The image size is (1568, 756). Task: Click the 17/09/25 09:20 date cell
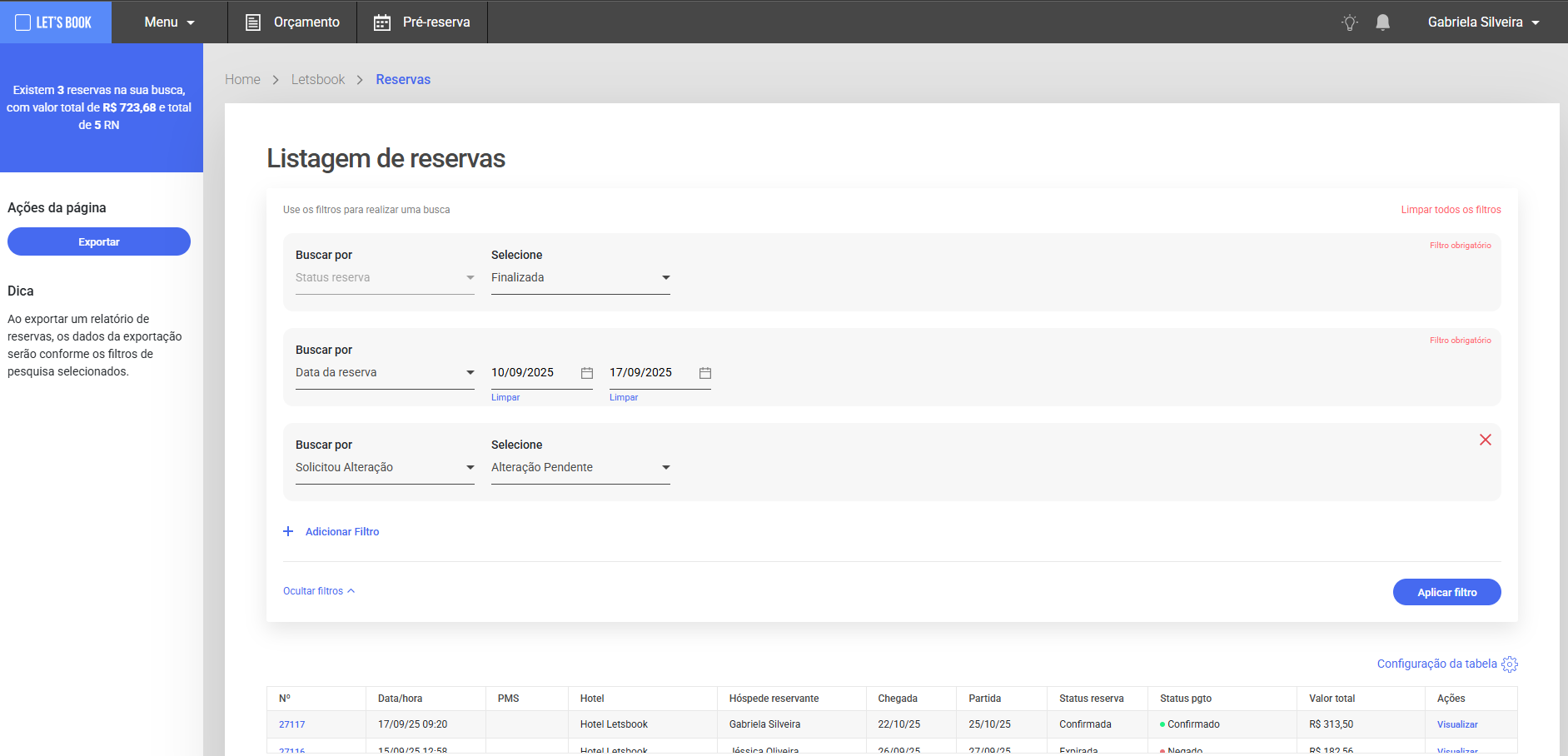click(426, 724)
